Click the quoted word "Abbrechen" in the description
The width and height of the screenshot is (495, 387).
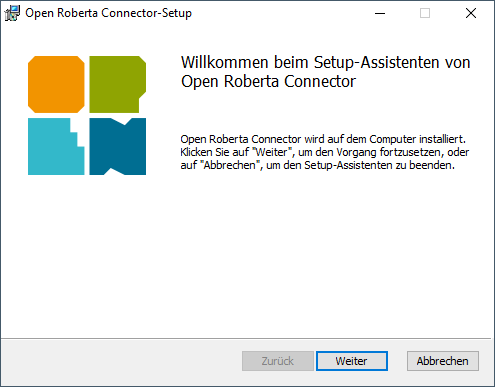(230, 165)
